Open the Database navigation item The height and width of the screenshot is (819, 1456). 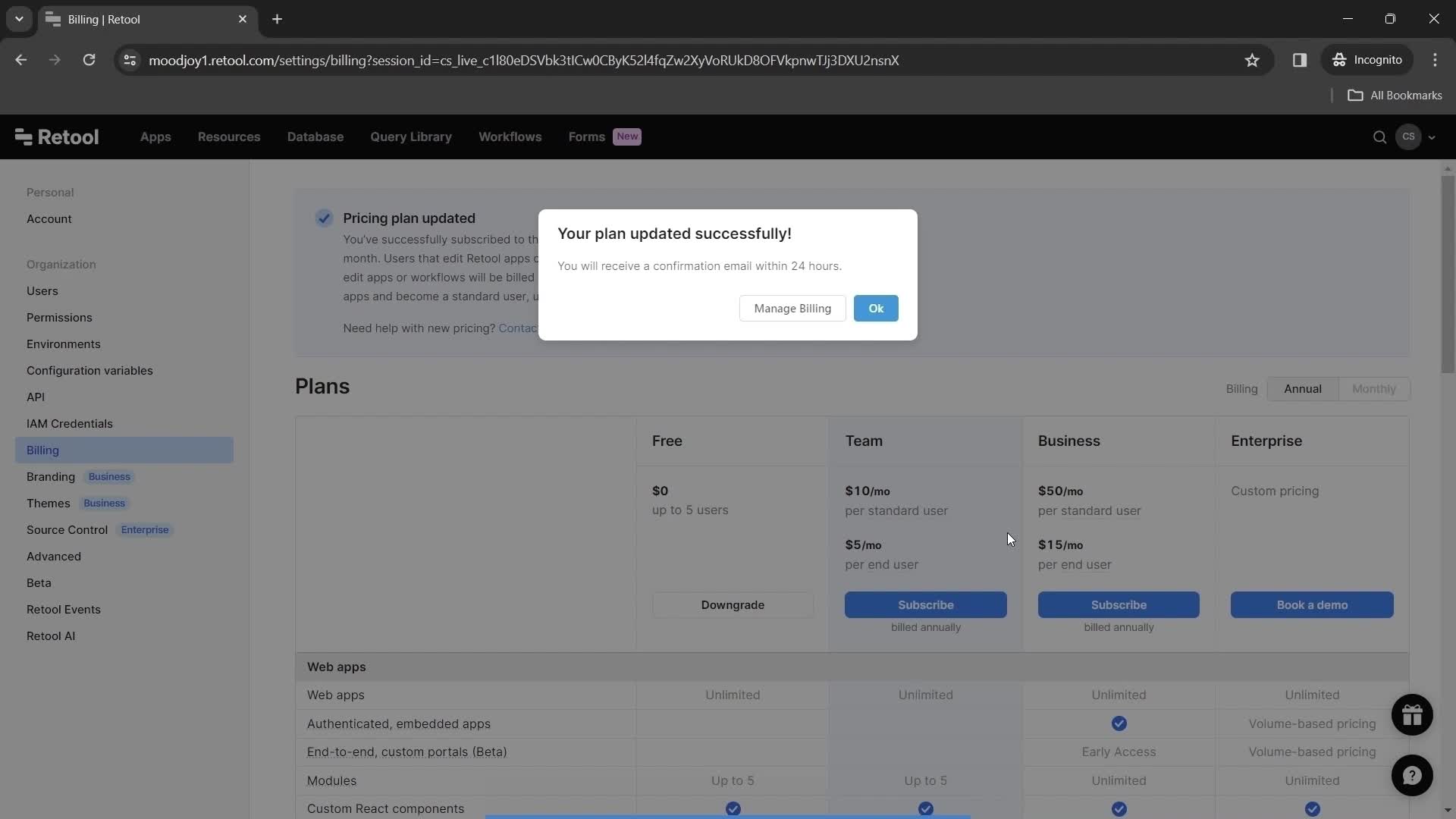[315, 136]
